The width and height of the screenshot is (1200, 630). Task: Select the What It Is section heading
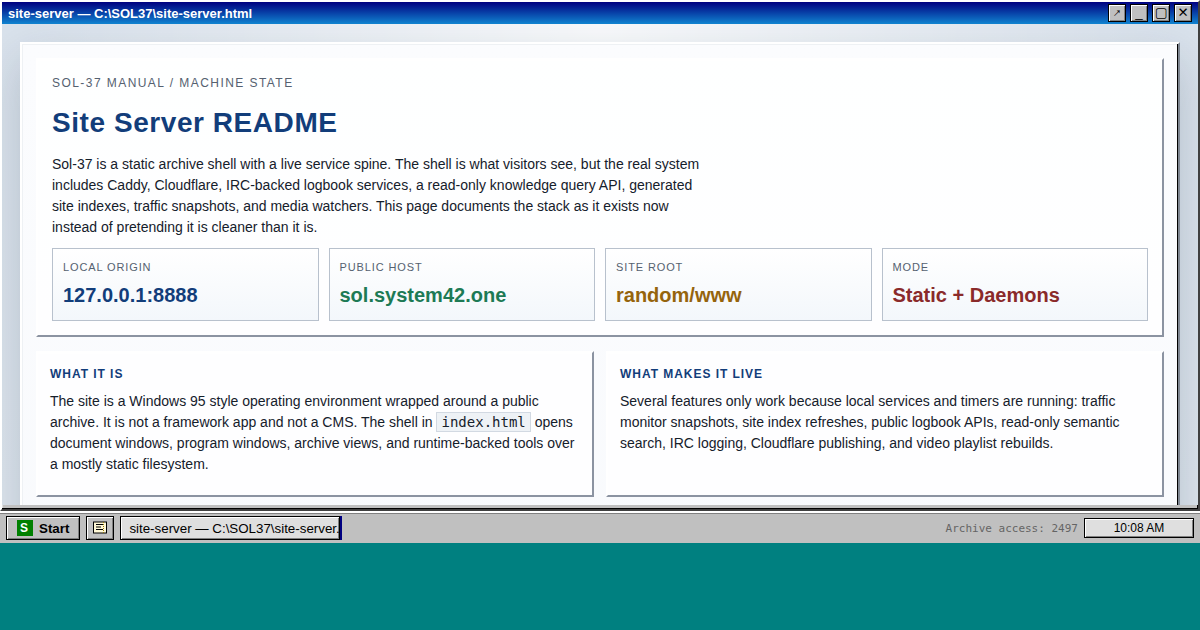coord(87,374)
